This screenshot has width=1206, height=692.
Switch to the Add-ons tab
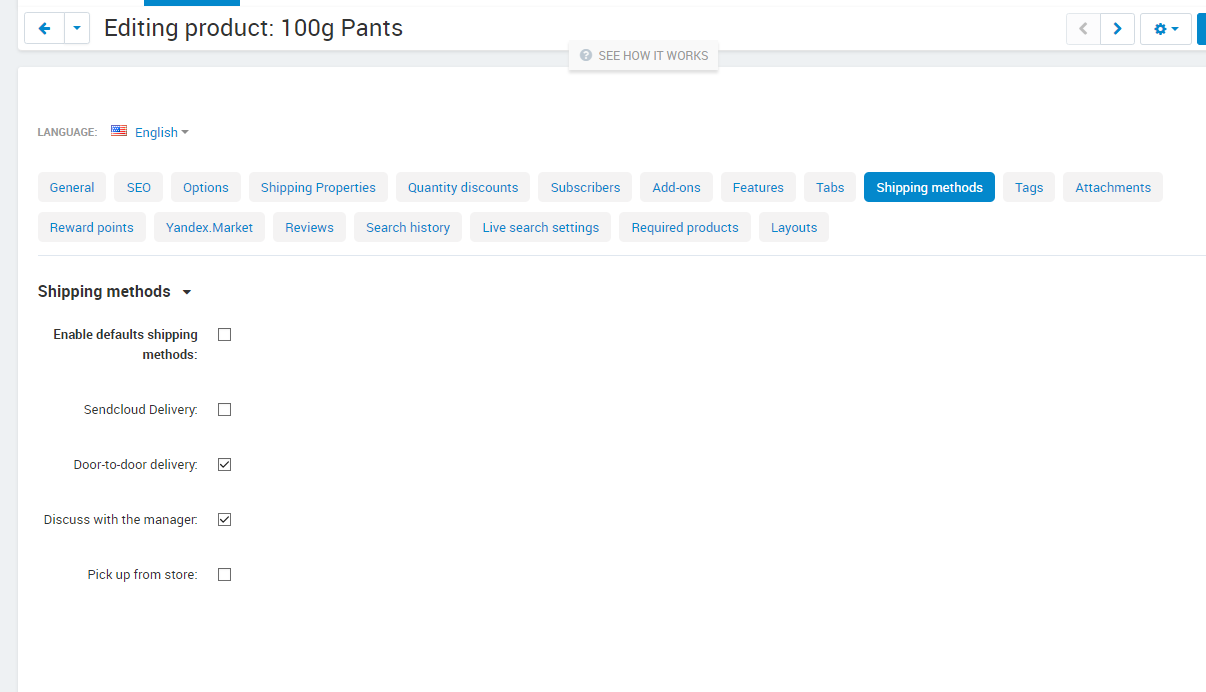point(677,187)
